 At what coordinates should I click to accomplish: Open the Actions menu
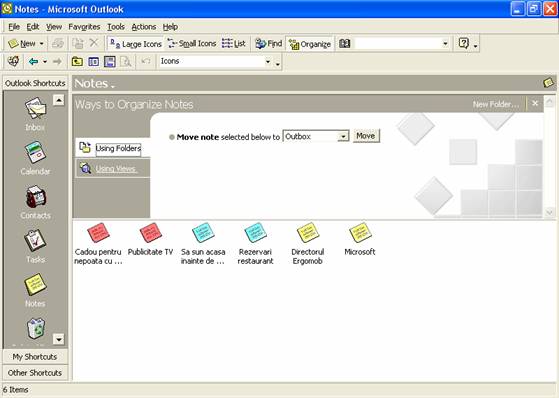144,27
